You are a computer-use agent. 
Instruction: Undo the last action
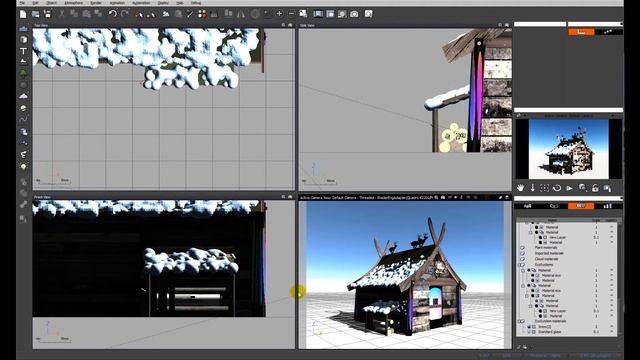pos(113,14)
